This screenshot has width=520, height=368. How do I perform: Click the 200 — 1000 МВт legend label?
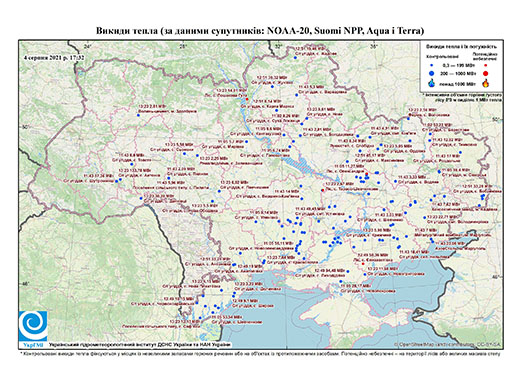pos(459,73)
